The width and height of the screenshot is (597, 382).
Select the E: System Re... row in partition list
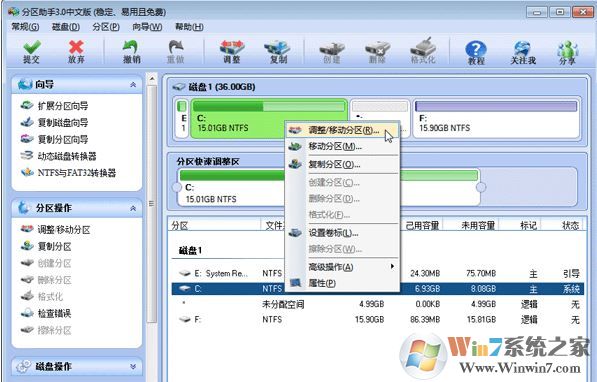click(x=377, y=273)
